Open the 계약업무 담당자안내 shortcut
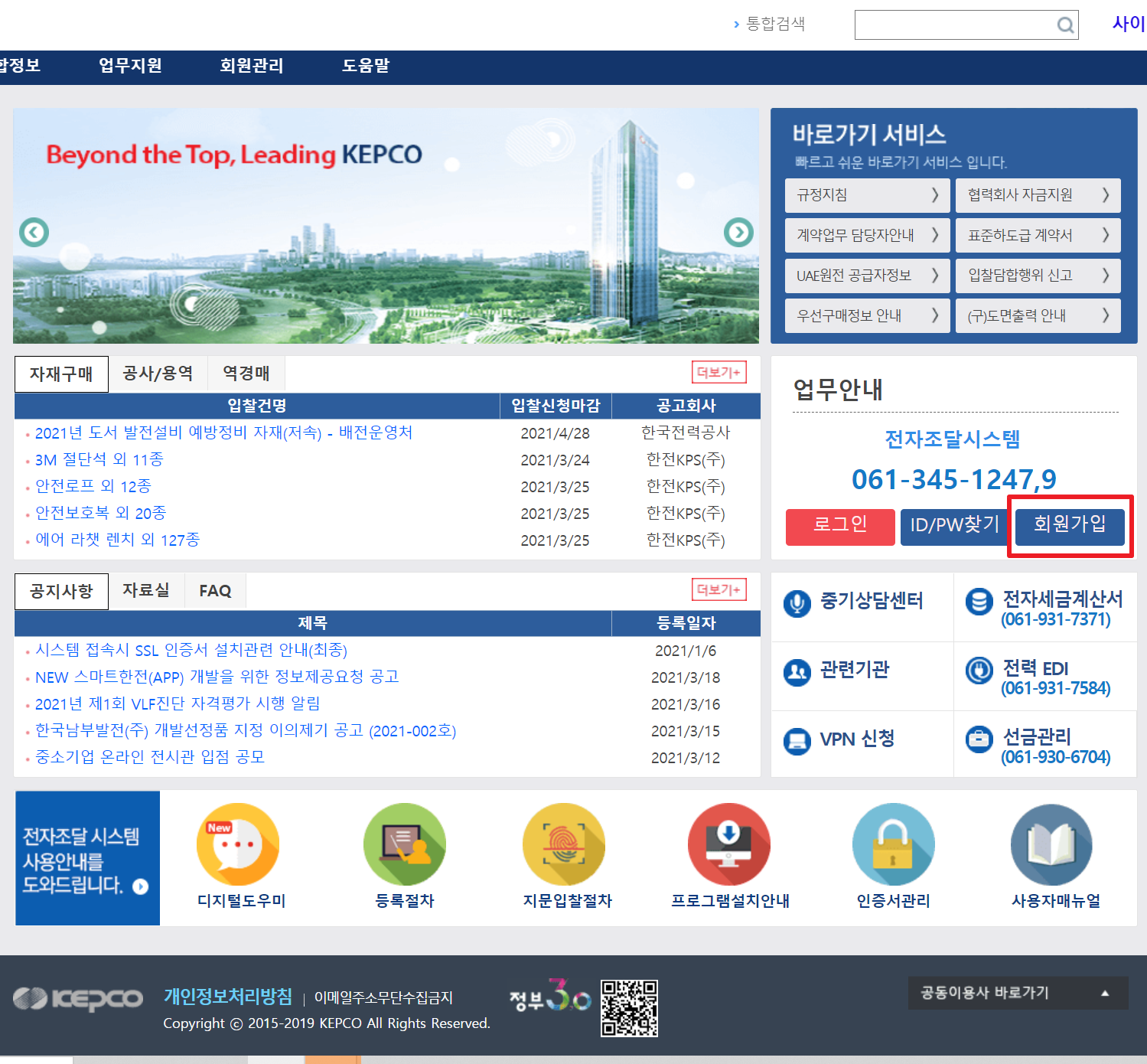The width and height of the screenshot is (1147, 1064). coord(867,235)
